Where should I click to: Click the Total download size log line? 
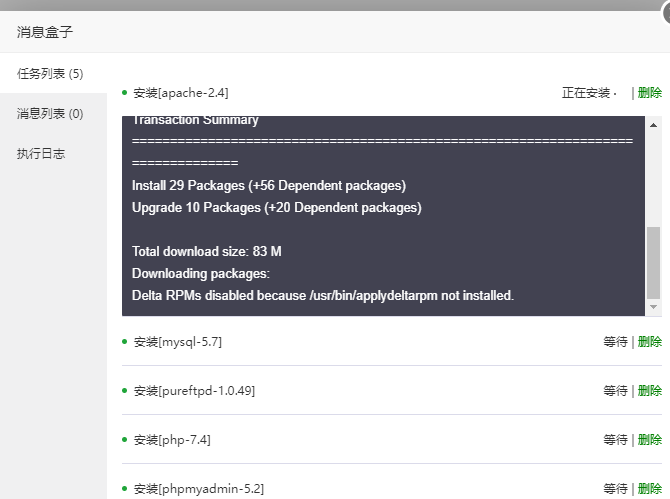point(207,251)
